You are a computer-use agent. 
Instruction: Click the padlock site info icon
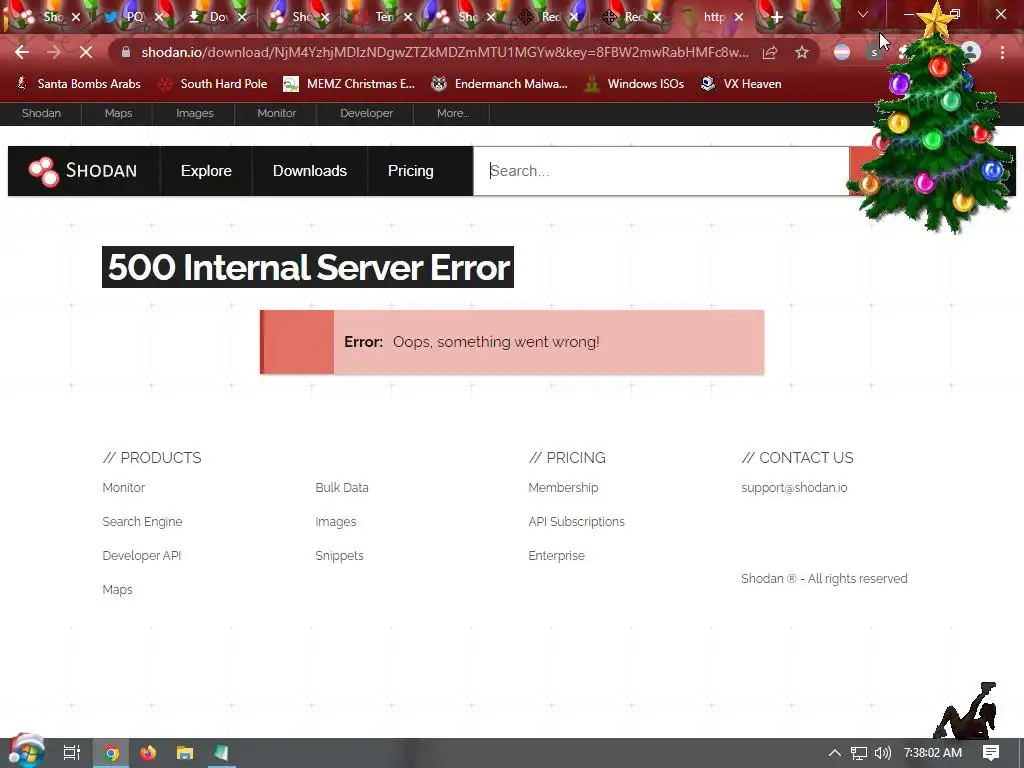tap(126, 52)
